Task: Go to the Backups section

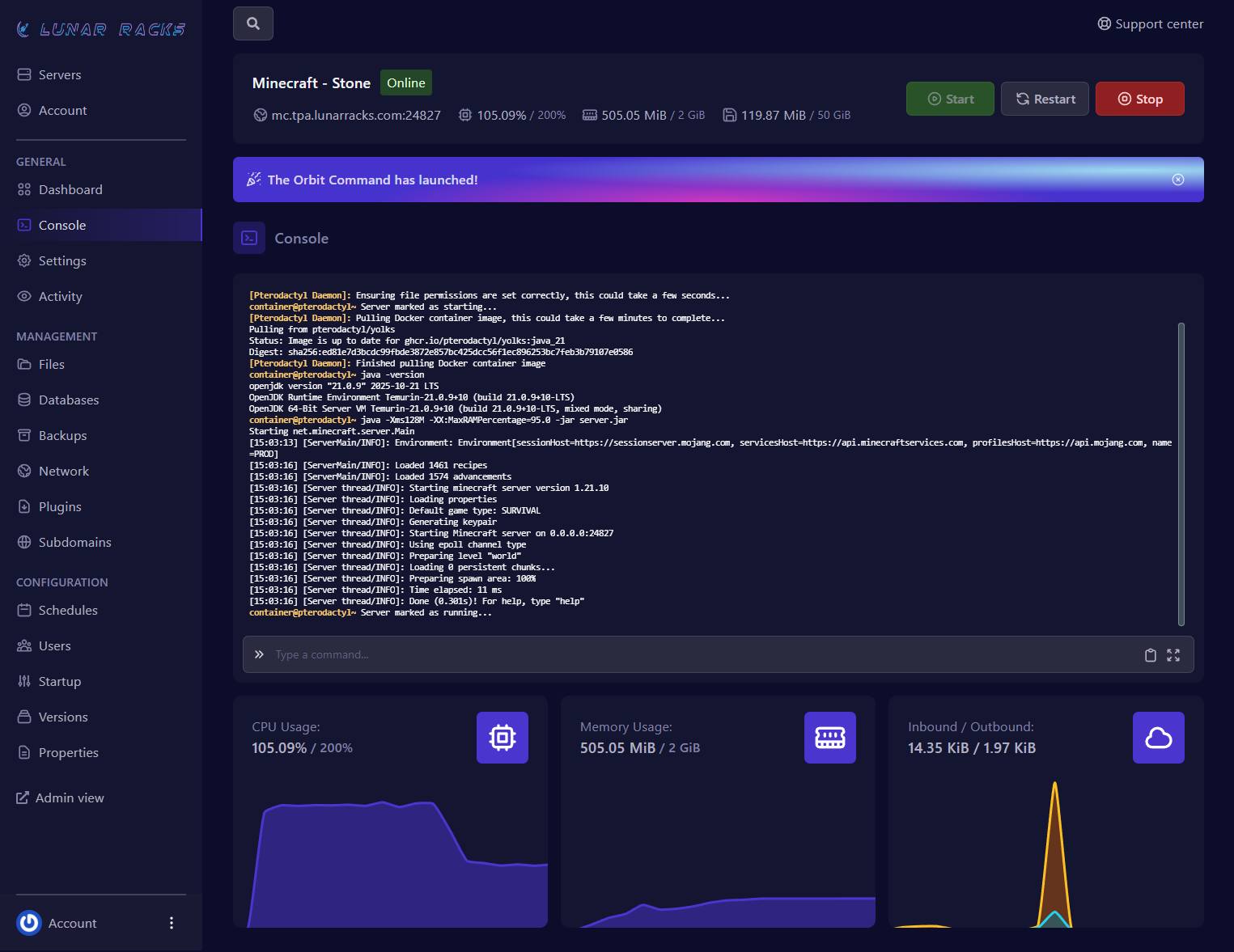Action: (62, 436)
